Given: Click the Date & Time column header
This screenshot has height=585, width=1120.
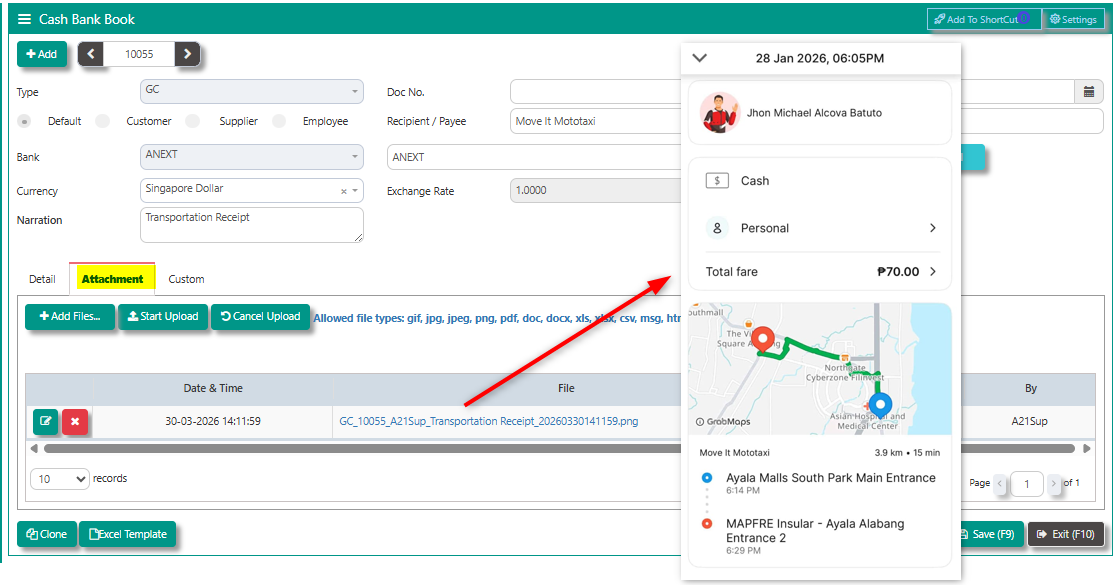Looking at the screenshot, I should [213, 389].
